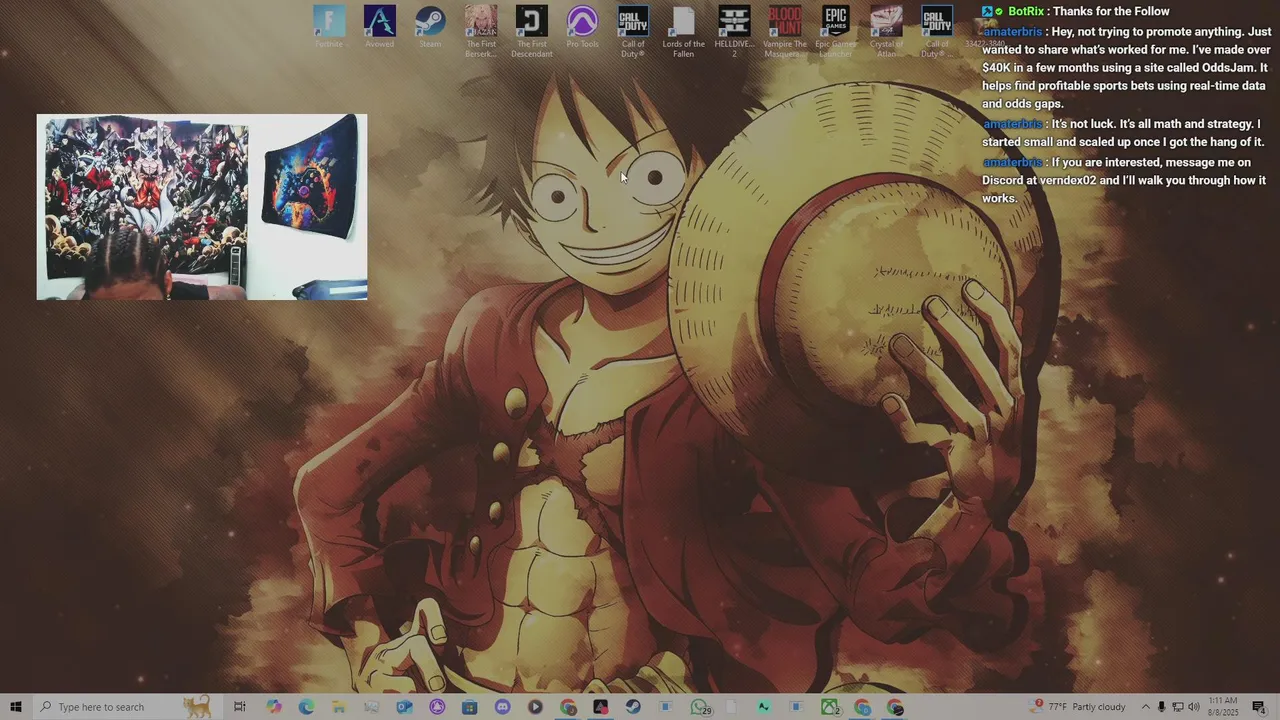1280x720 pixels.
Task: Open the Windows Start menu
Action: click(15, 707)
